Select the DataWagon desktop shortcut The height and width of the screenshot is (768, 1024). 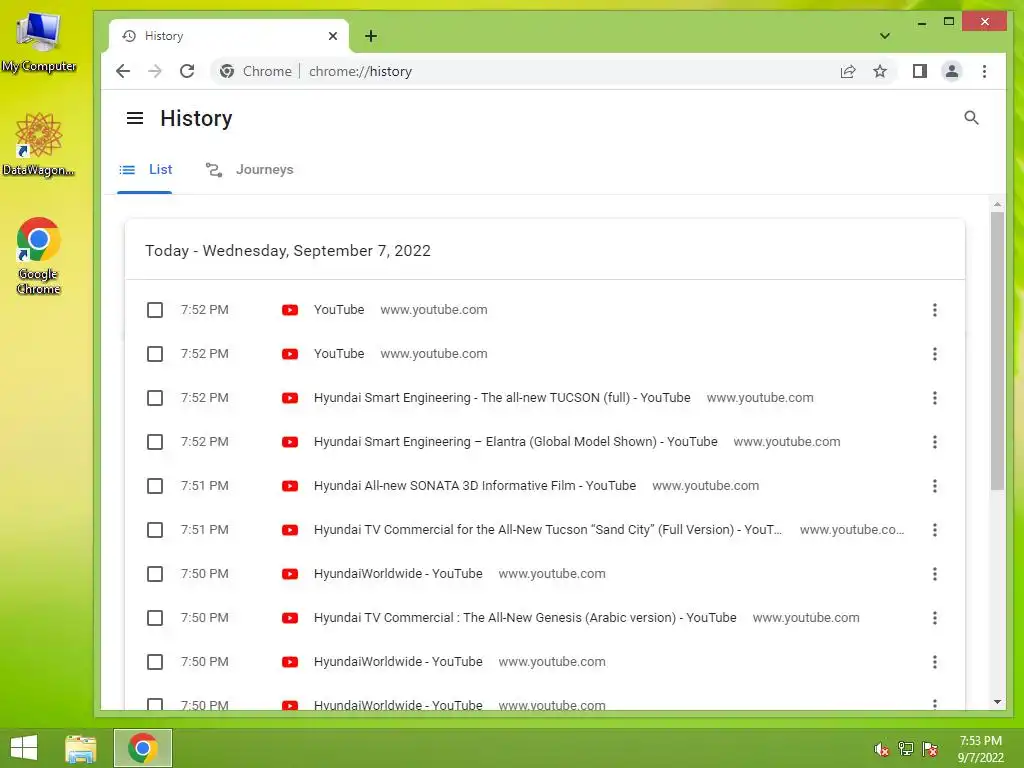39,144
